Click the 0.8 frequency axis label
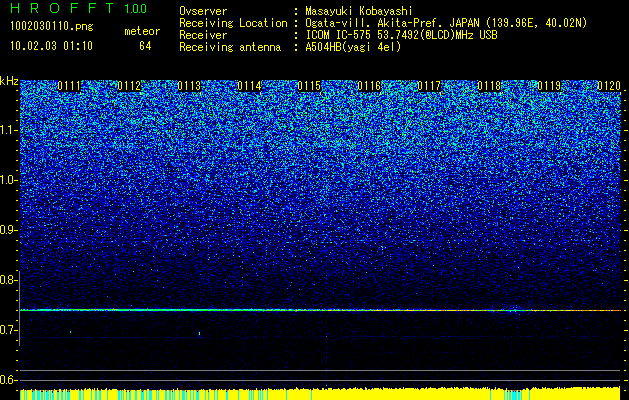The image size is (629, 400). click(6, 280)
